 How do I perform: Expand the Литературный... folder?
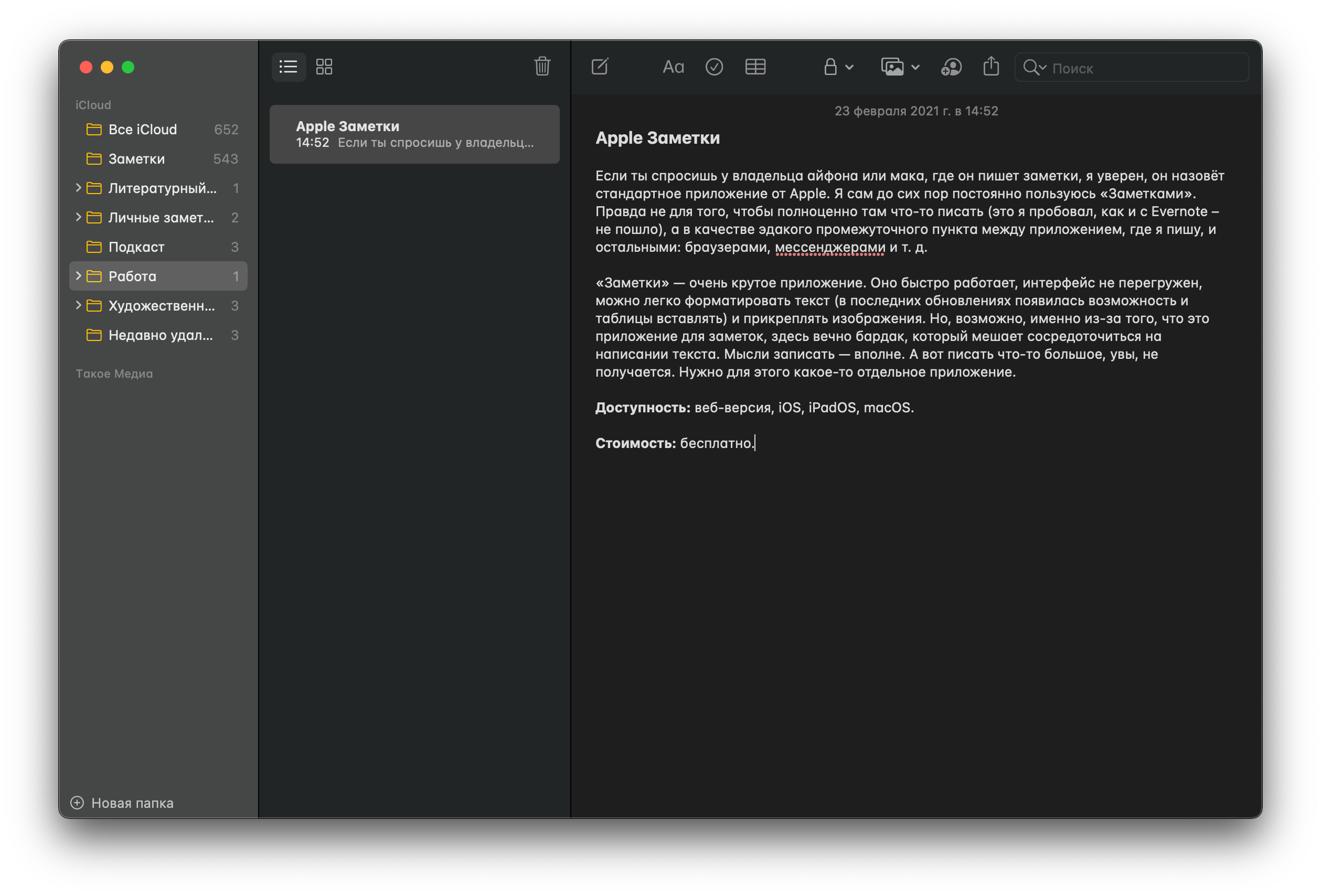(x=77, y=188)
